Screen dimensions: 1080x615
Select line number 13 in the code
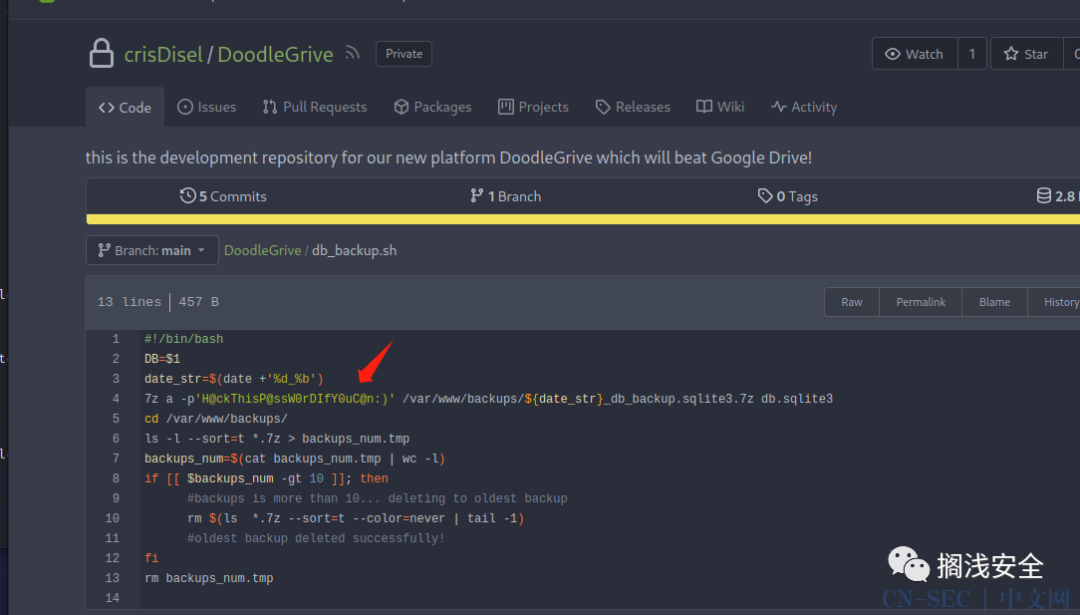(x=112, y=578)
